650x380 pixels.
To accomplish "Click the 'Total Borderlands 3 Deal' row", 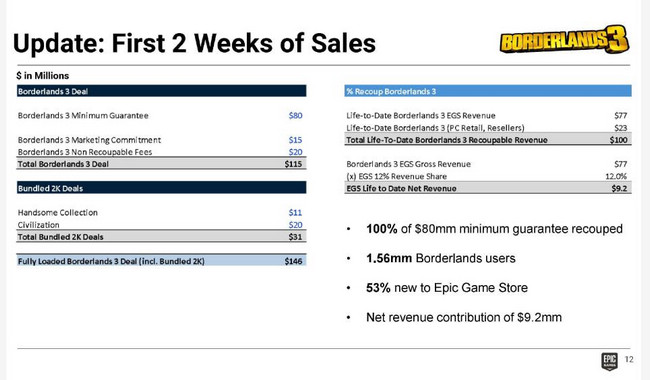I will 162,164.
